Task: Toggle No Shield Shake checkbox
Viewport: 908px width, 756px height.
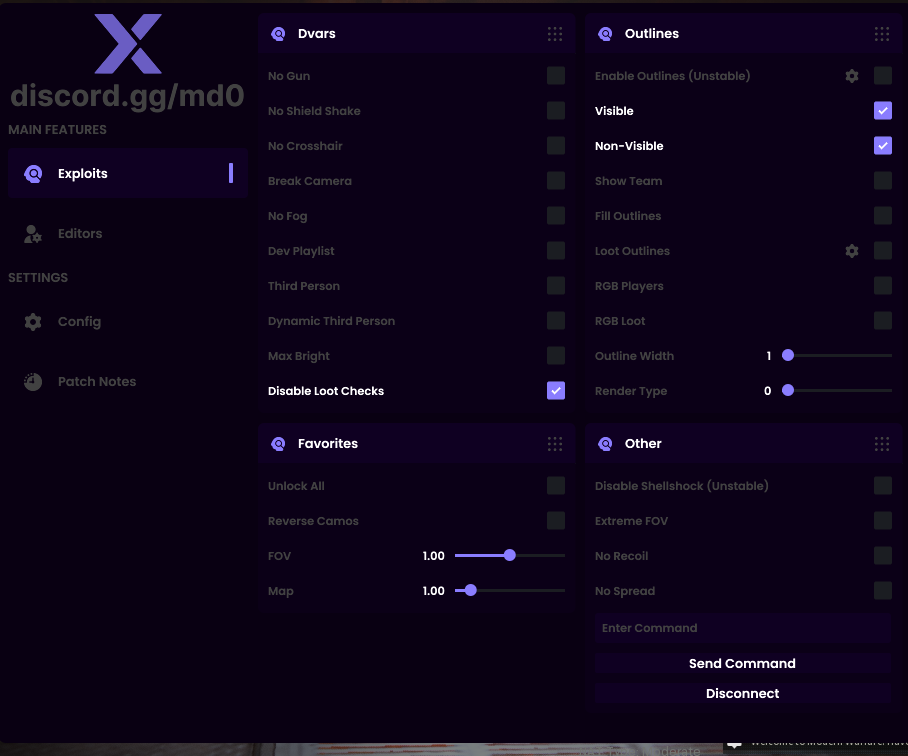Action: pyautogui.click(x=556, y=111)
